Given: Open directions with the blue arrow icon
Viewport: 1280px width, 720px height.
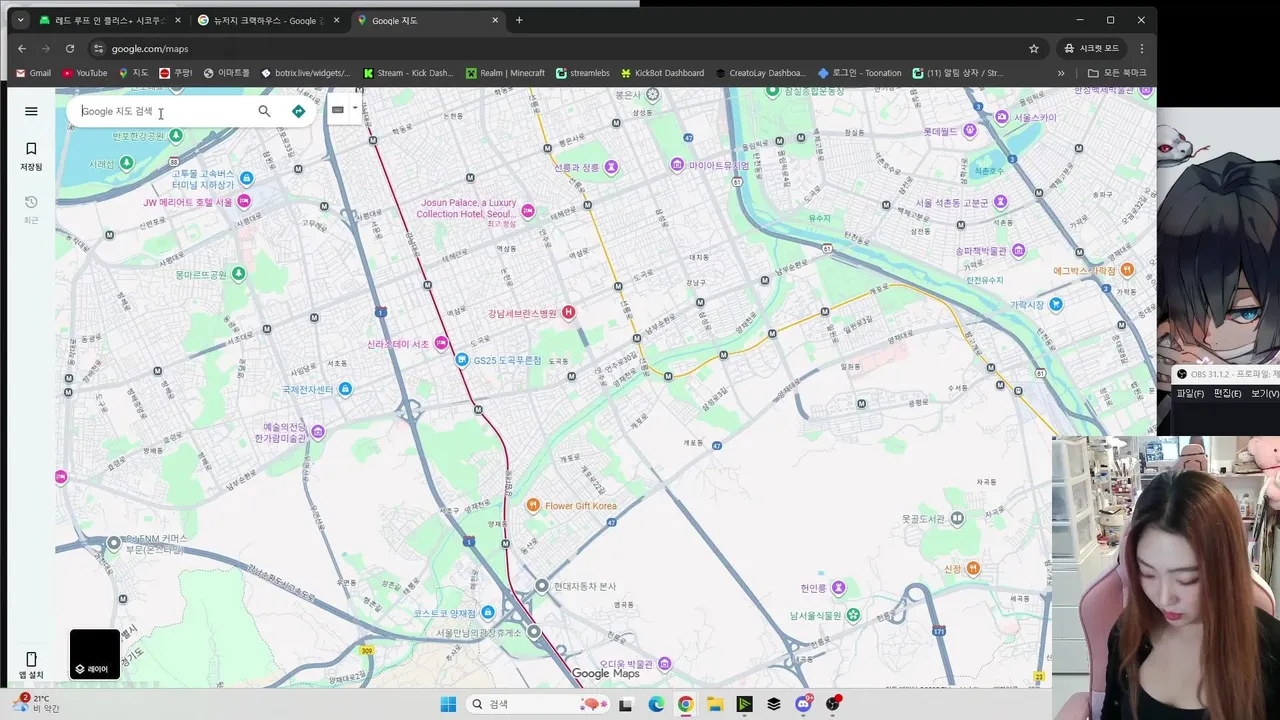Looking at the screenshot, I should coord(298,111).
